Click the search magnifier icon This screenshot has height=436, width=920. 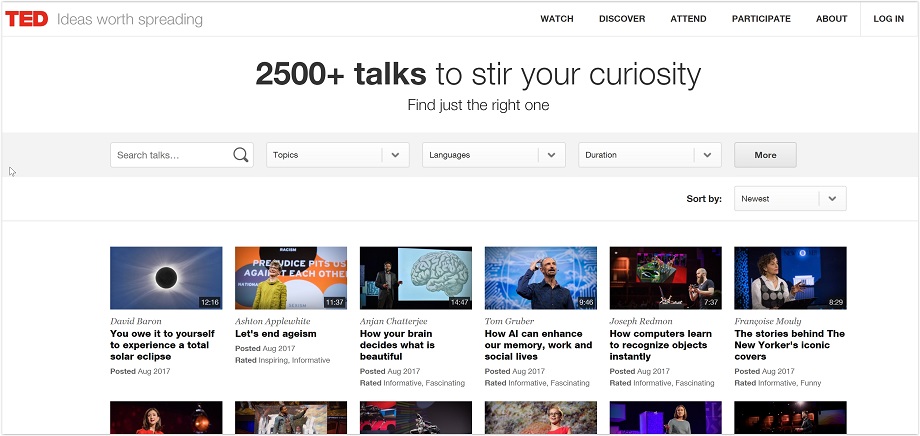(x=241, y=155)
